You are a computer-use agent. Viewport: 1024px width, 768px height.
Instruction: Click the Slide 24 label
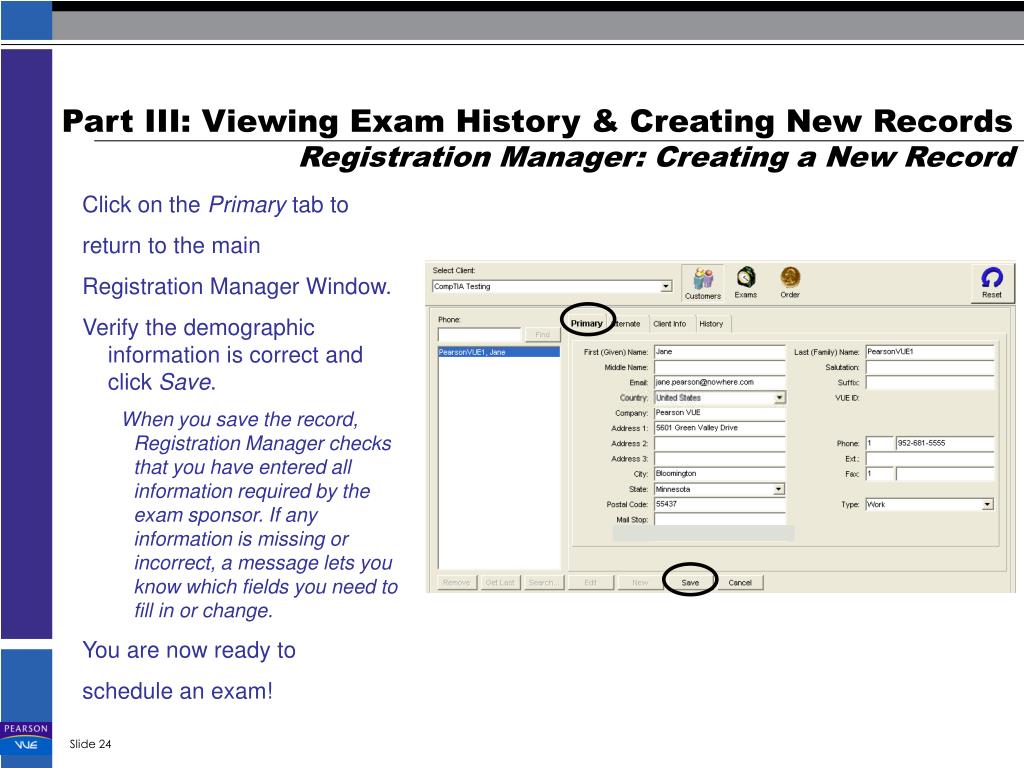click(90, 744)
